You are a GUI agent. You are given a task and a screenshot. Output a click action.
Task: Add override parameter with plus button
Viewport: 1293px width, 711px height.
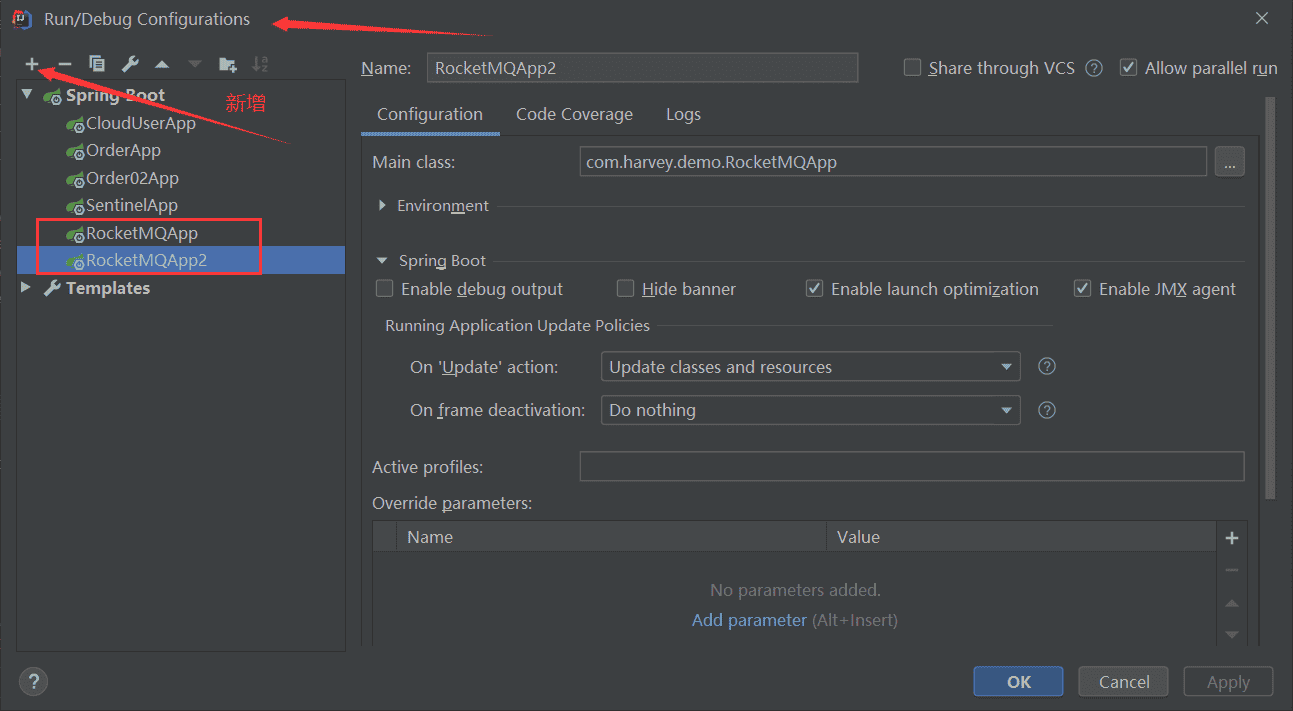tap(1232, 538)
